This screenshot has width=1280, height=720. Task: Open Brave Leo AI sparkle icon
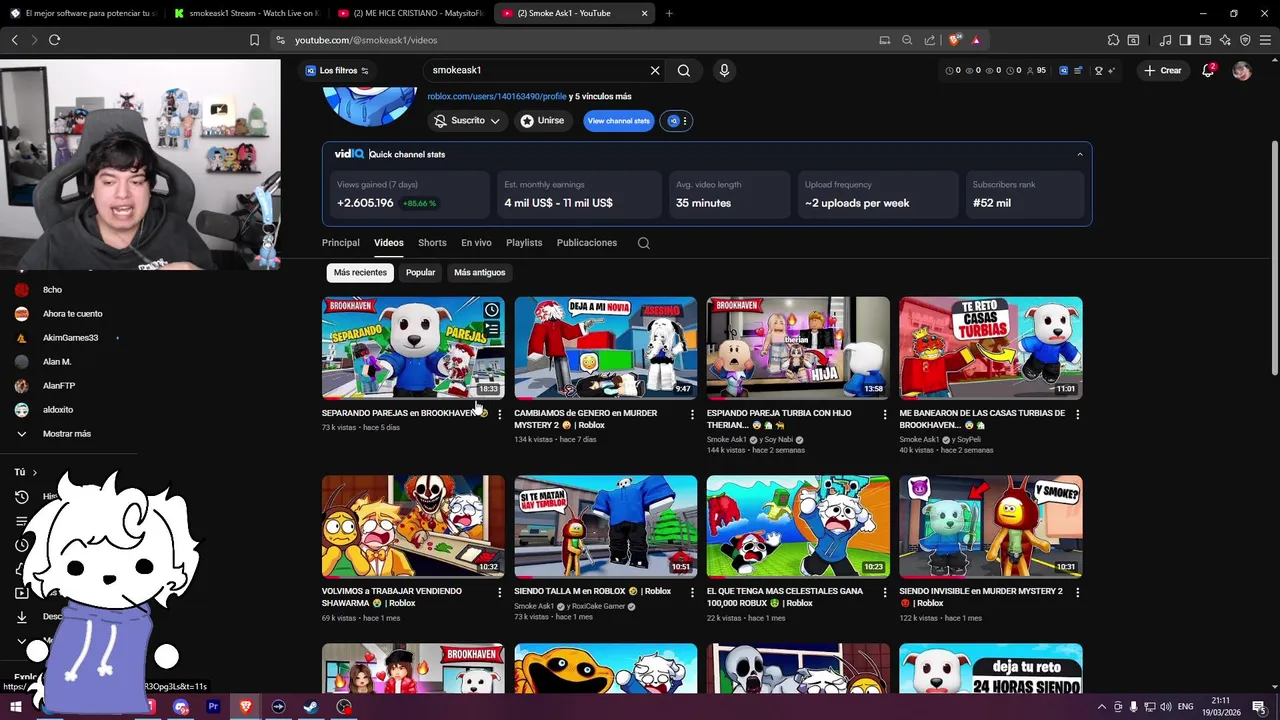1225,40
